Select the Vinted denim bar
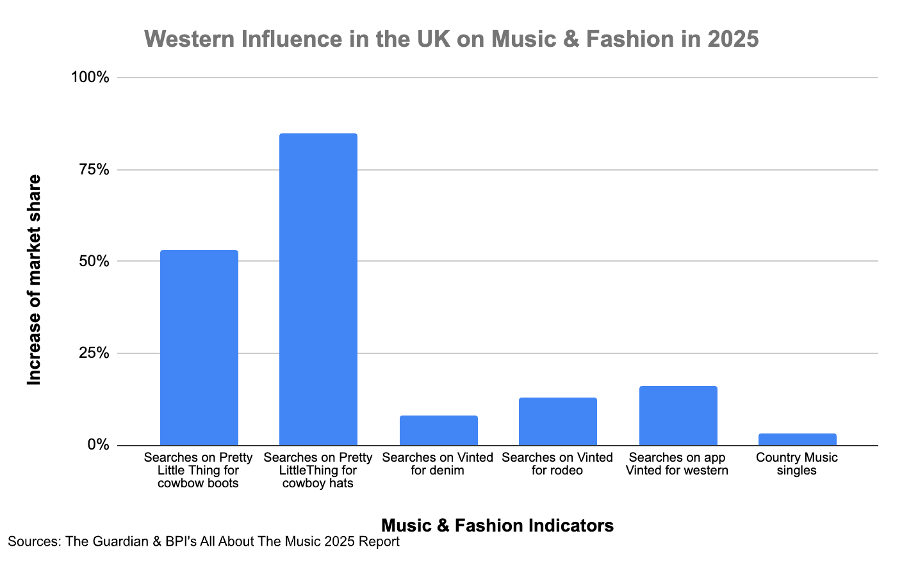 438,430
